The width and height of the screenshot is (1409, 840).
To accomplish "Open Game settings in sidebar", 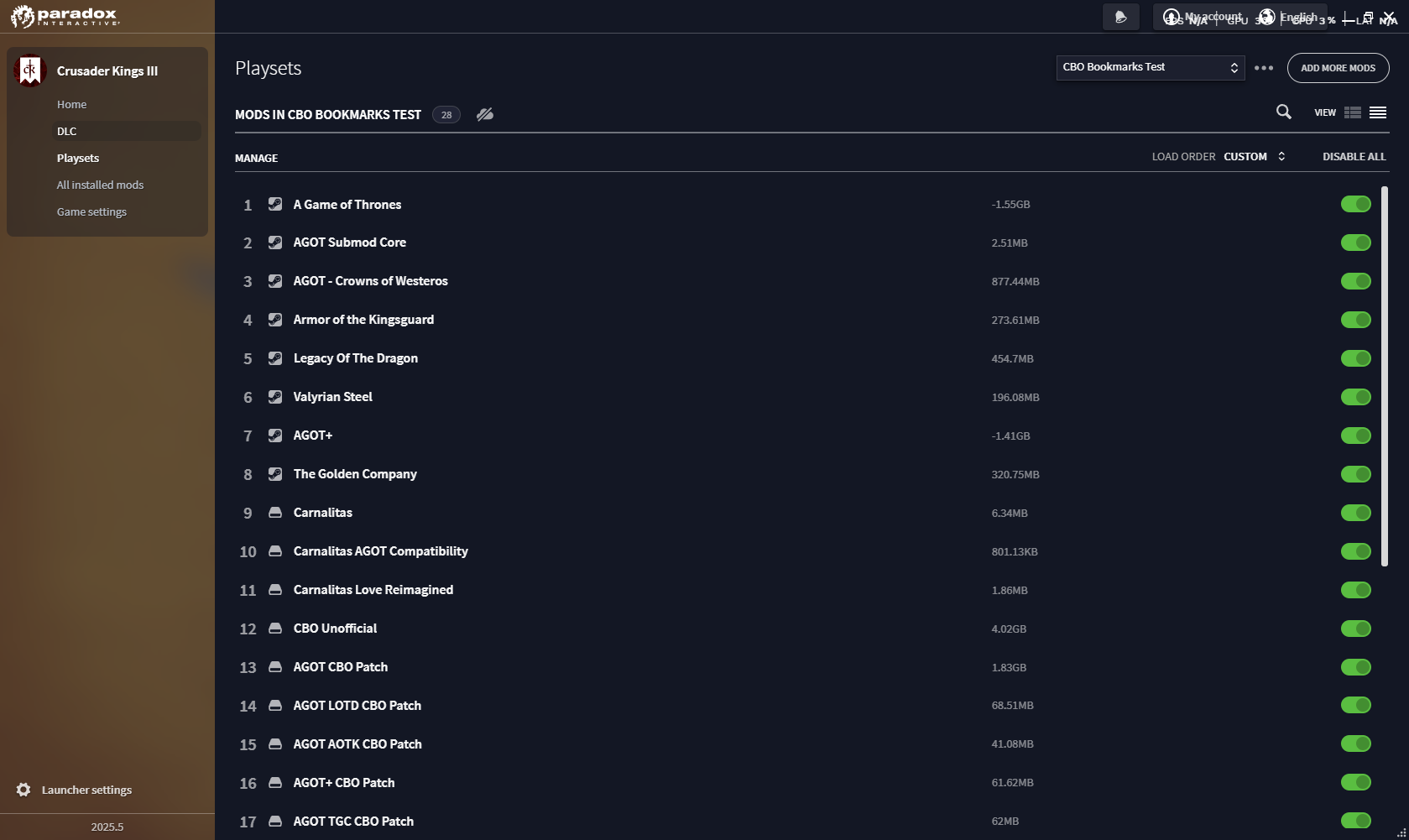I will point(92,212).
